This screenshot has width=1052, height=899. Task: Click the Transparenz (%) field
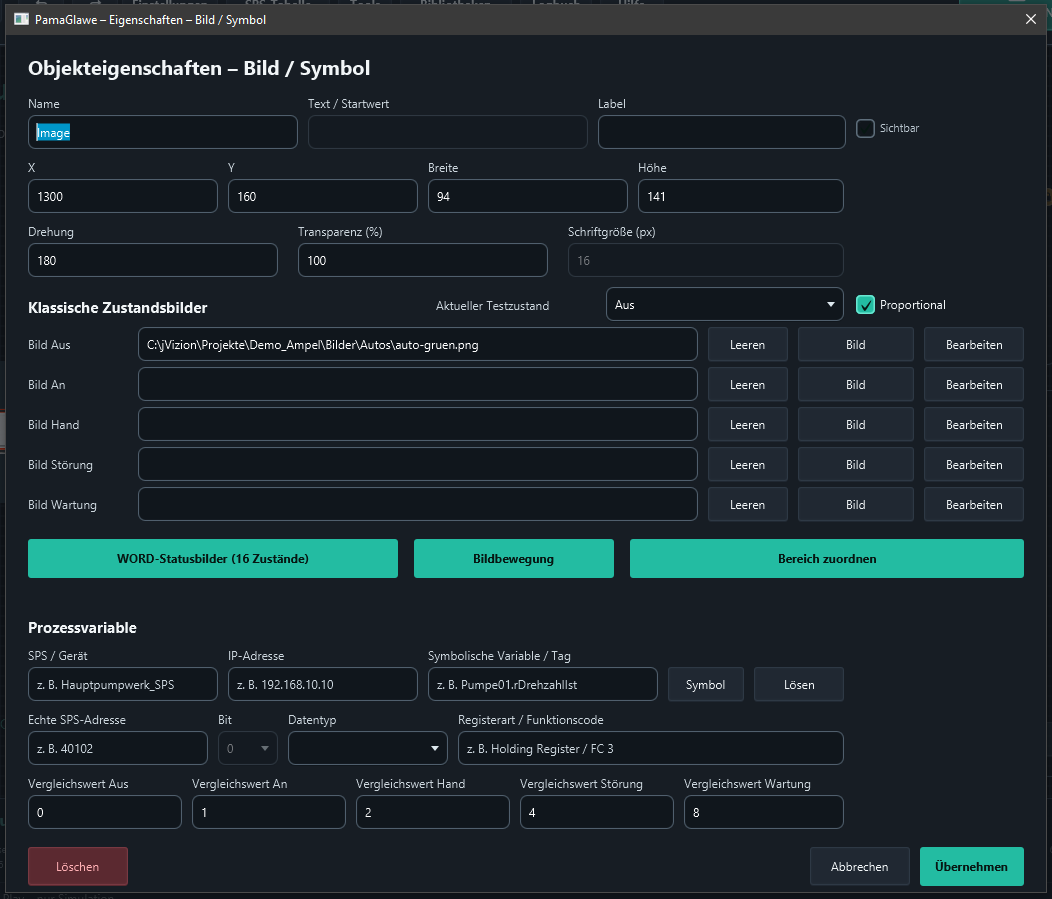tap(423, 260)
